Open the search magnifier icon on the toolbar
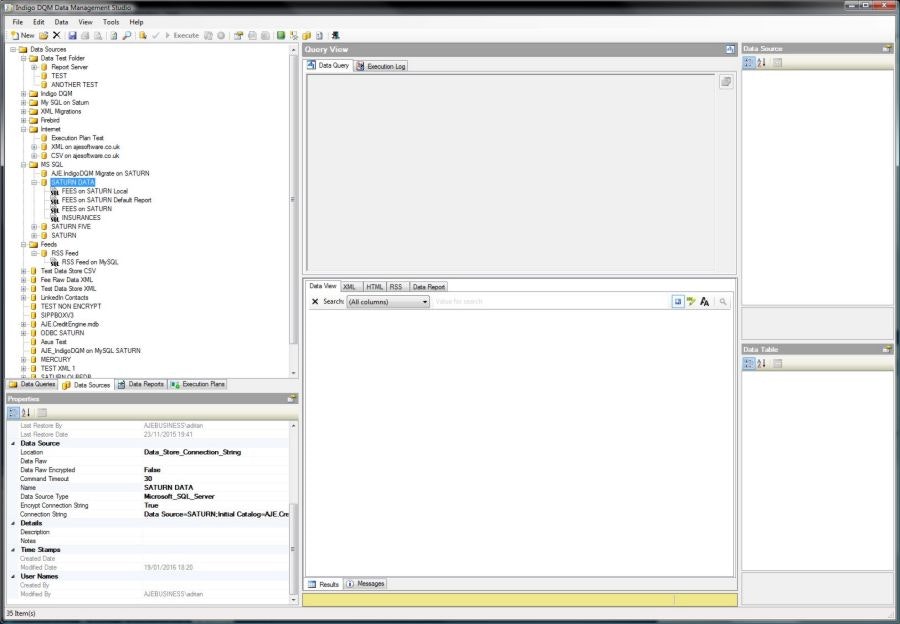The width and height of the screenshot is (900, 624). 126,34
